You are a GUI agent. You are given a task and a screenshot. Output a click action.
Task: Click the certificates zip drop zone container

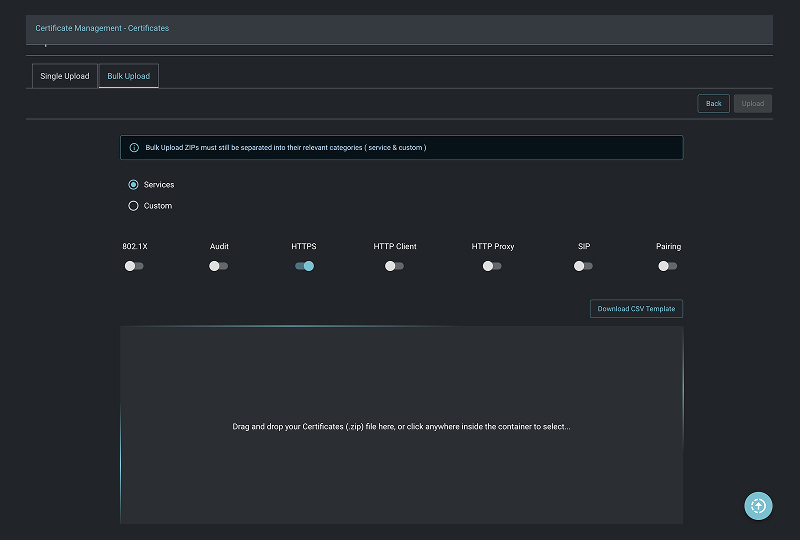pos(401,426)
